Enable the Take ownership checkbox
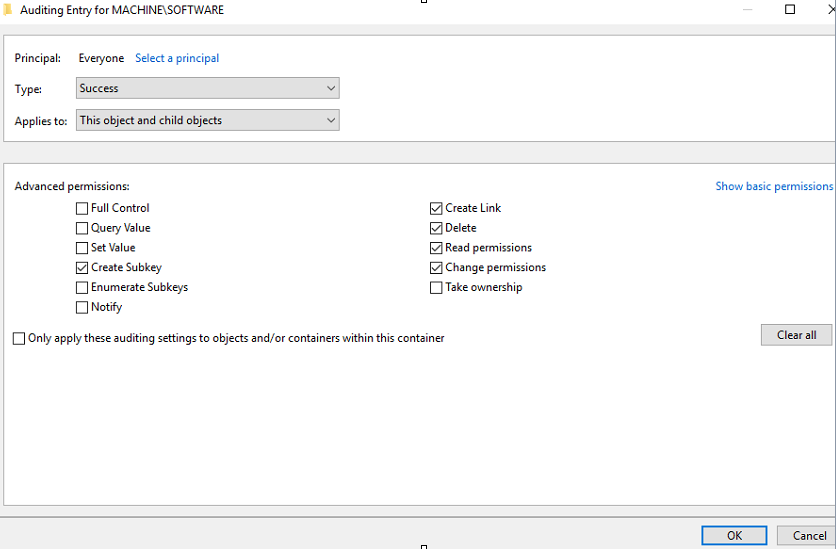 pyautogui.click(x=436, y=288)
